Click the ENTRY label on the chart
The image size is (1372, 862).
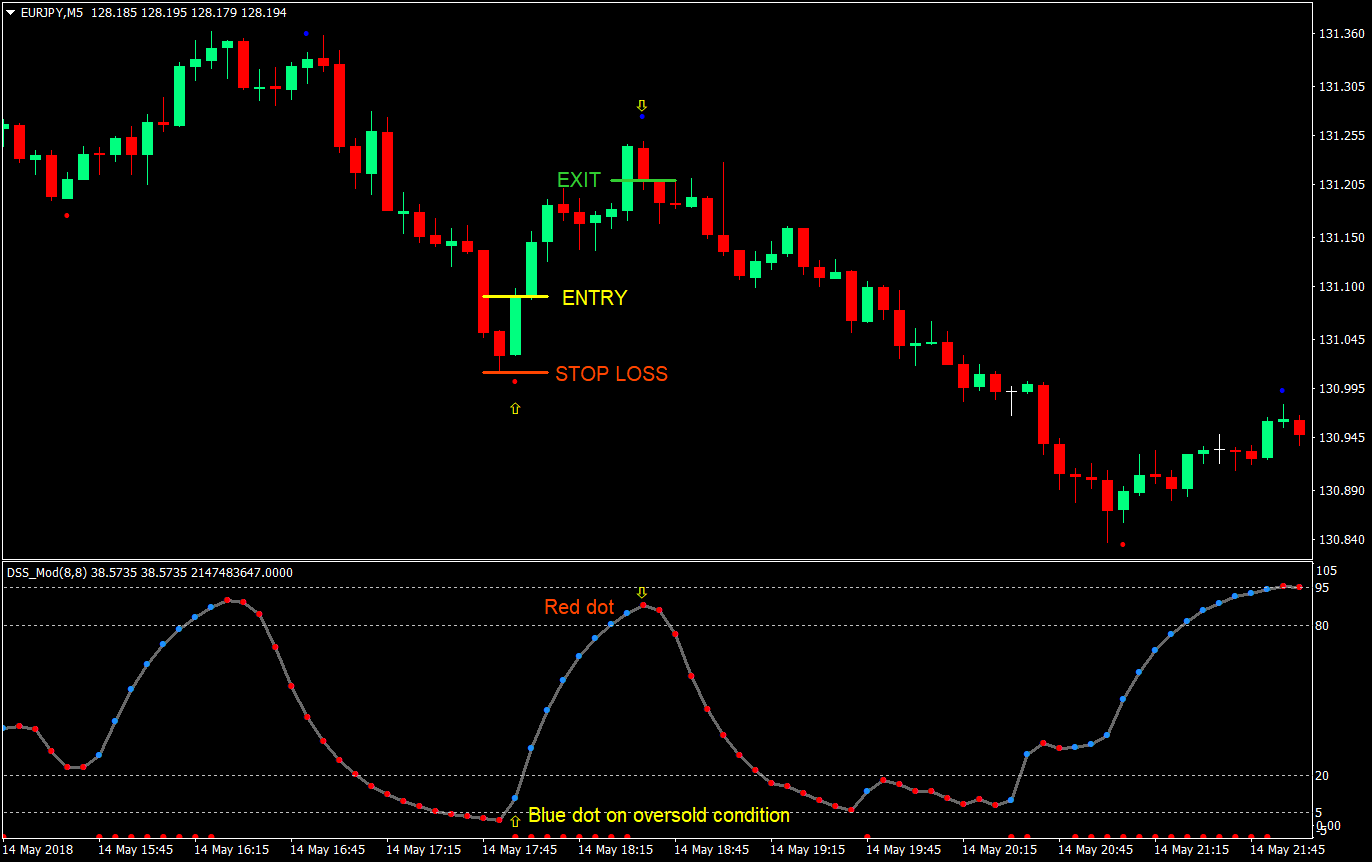594,297
